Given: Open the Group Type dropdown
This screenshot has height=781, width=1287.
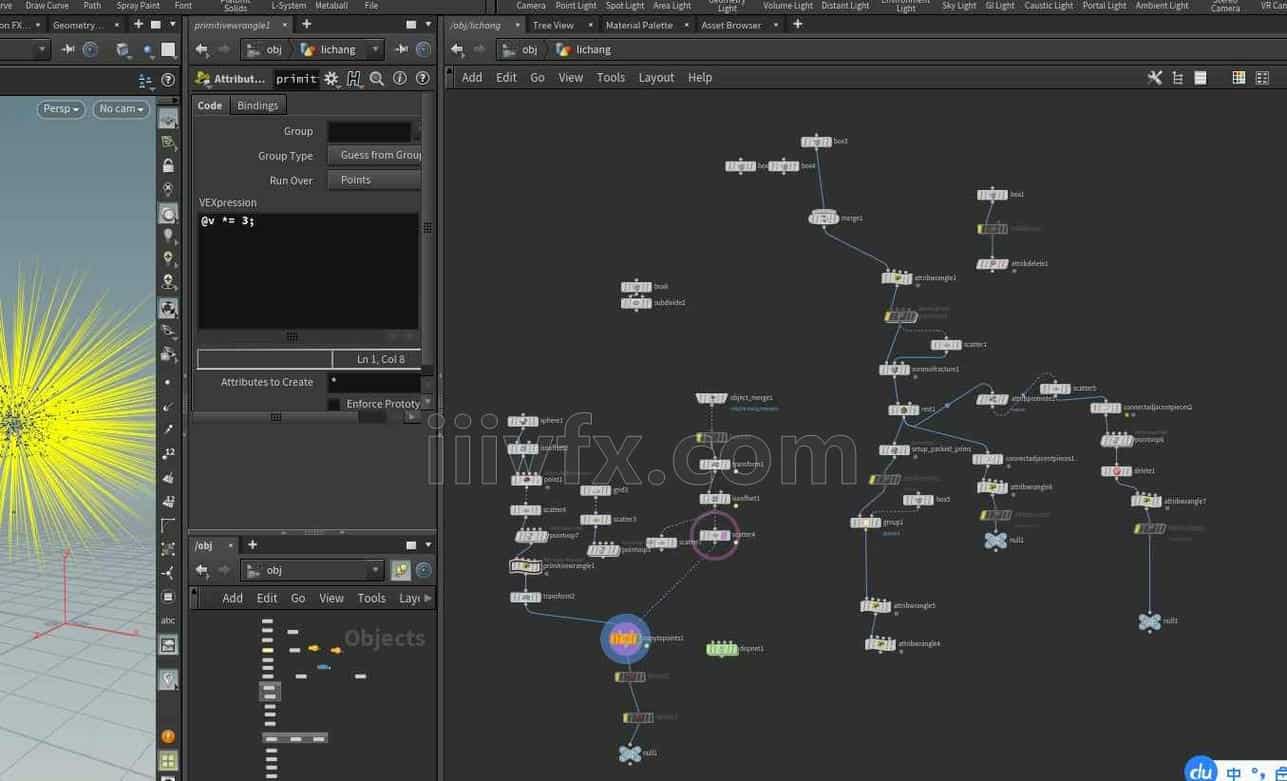Looking at the screenshot, I should [x=374, y=156].
